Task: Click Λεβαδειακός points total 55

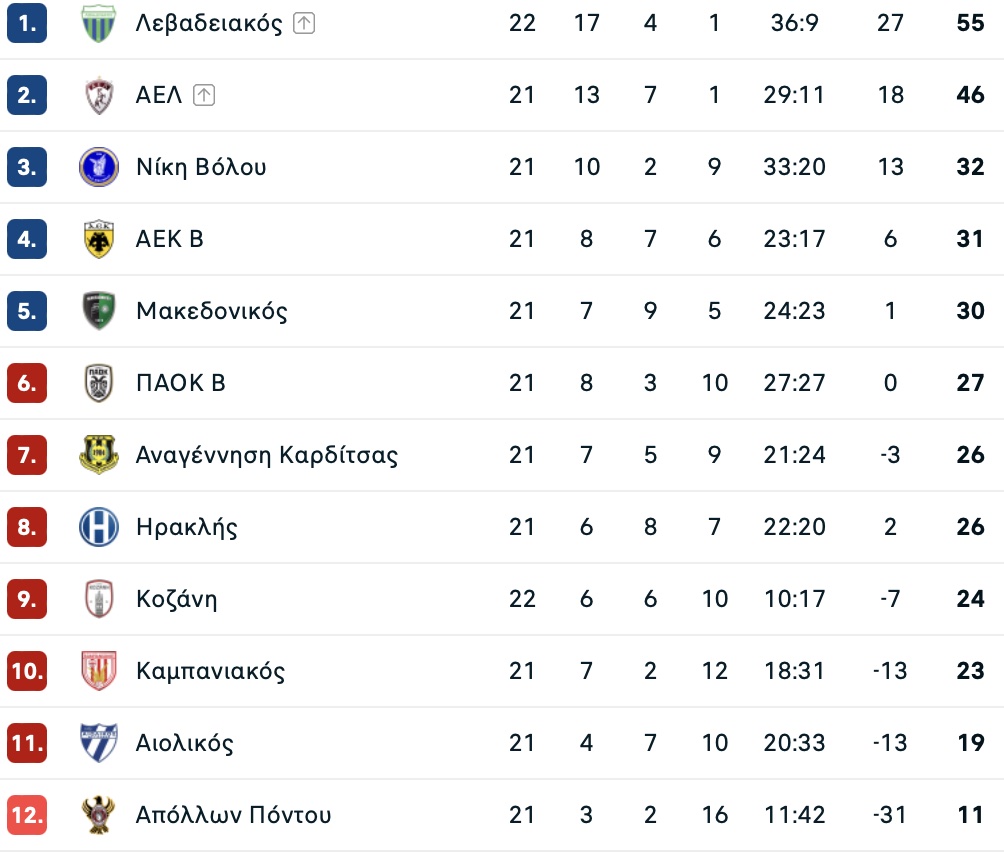Action: 970,23
